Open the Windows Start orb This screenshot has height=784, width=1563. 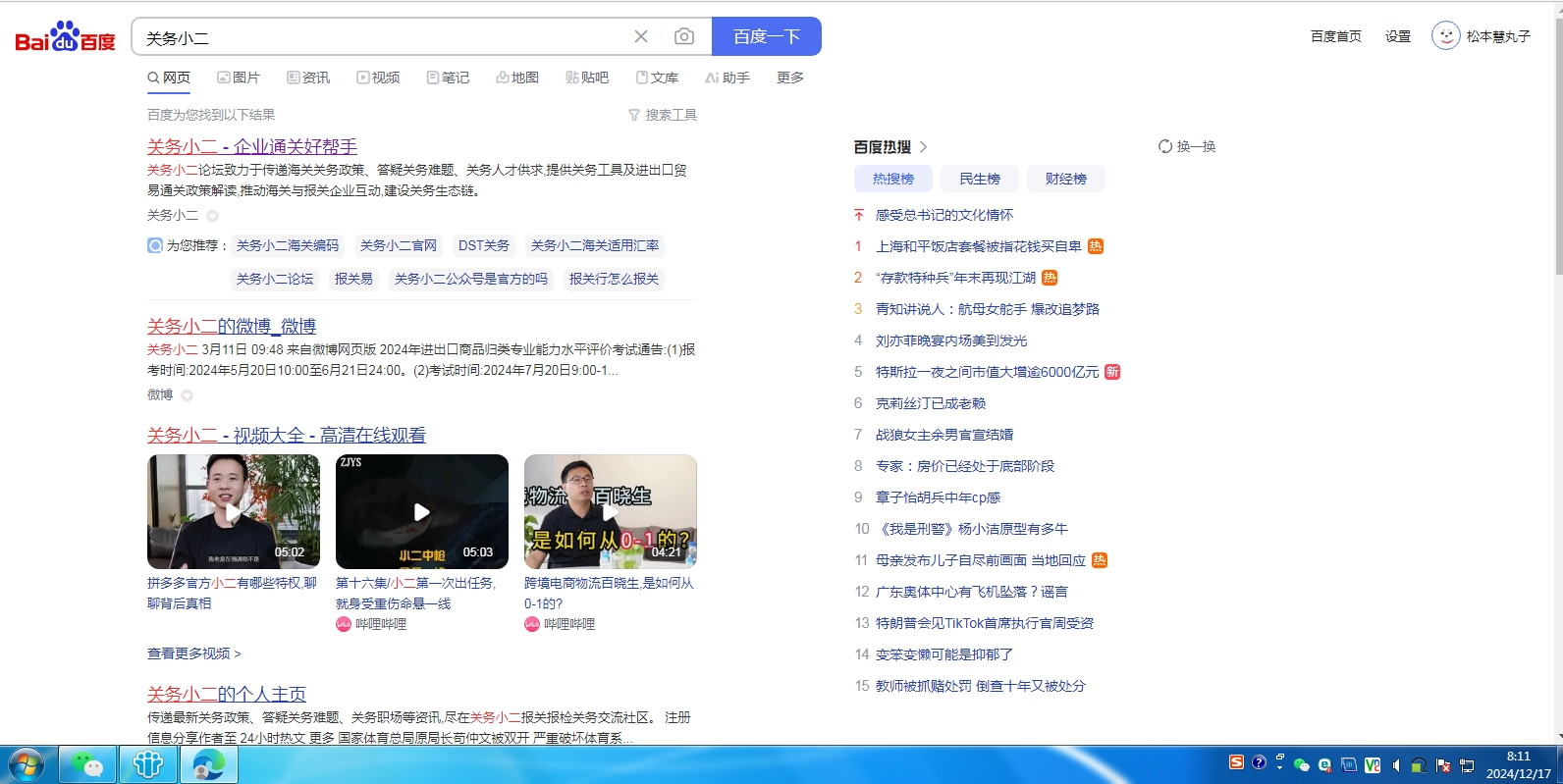point(26,765)
